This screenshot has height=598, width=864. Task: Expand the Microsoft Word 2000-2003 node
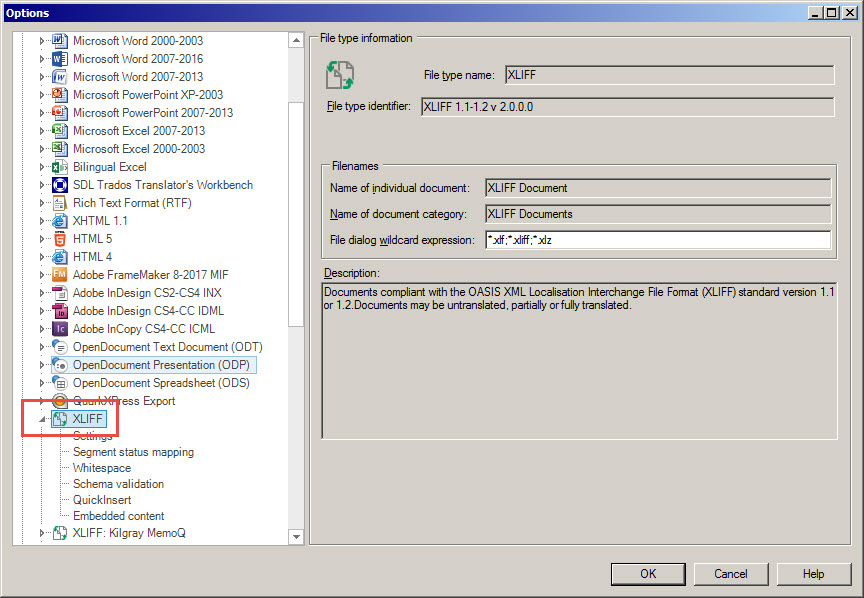[x=42, y=41]
